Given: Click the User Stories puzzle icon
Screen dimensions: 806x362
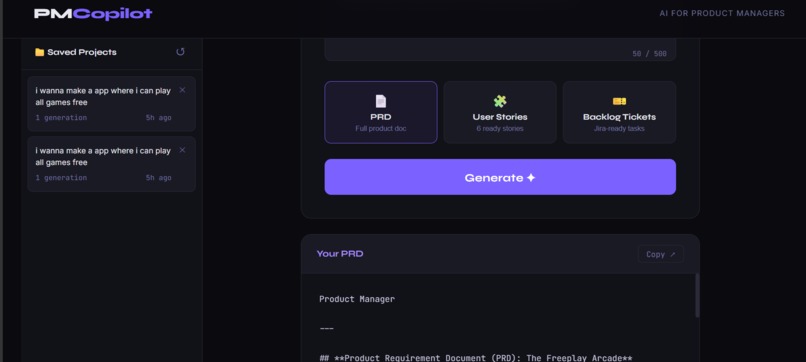Looking at the screenshot, I should [500, 101].
